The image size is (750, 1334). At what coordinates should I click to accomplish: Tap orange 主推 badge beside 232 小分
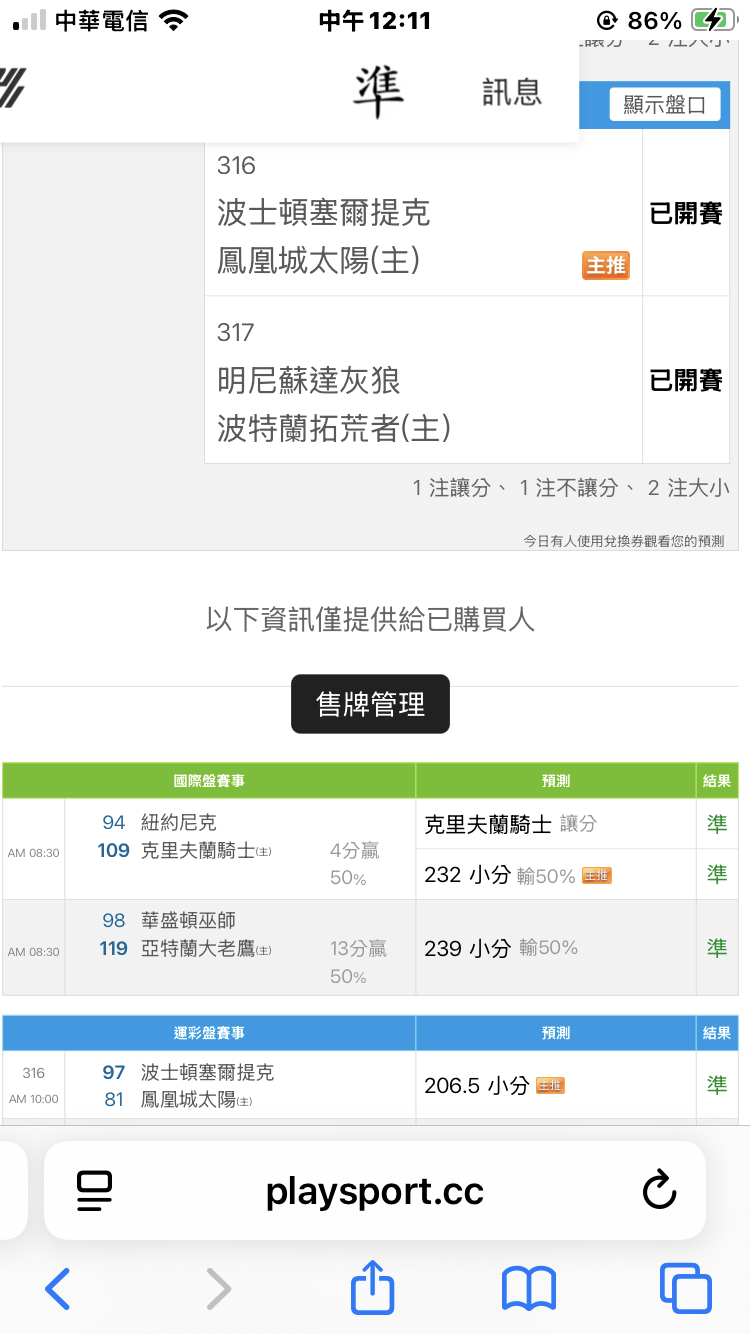pos(596,875)
